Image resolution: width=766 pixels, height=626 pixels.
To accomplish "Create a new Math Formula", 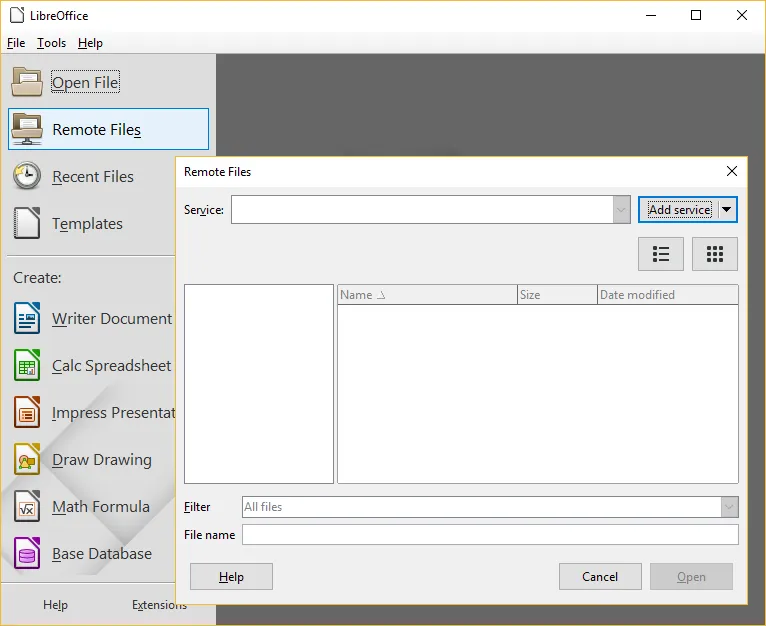I will click(x=101, y=507).
